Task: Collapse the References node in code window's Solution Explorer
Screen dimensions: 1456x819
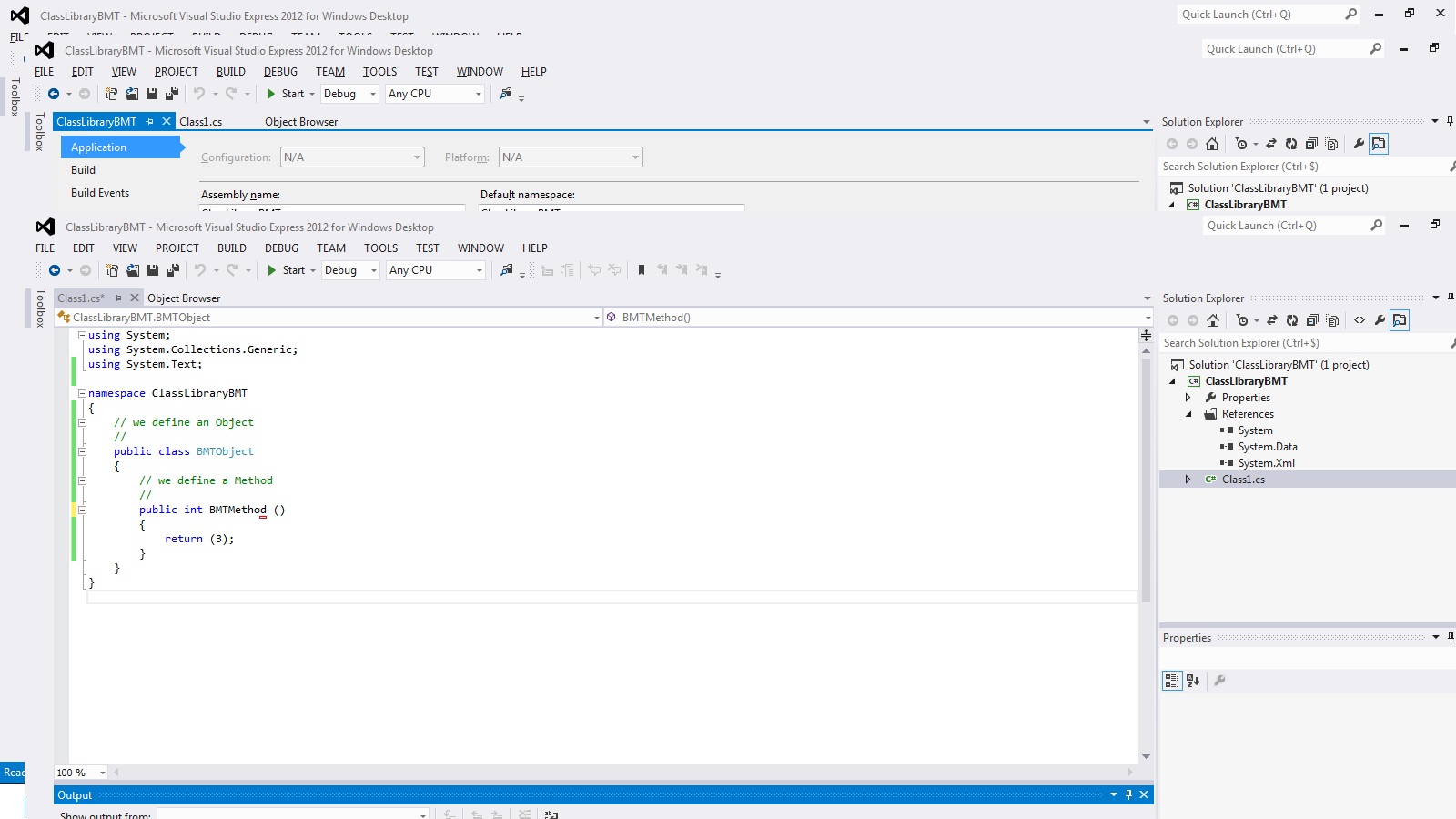Action: [1188, 414]
